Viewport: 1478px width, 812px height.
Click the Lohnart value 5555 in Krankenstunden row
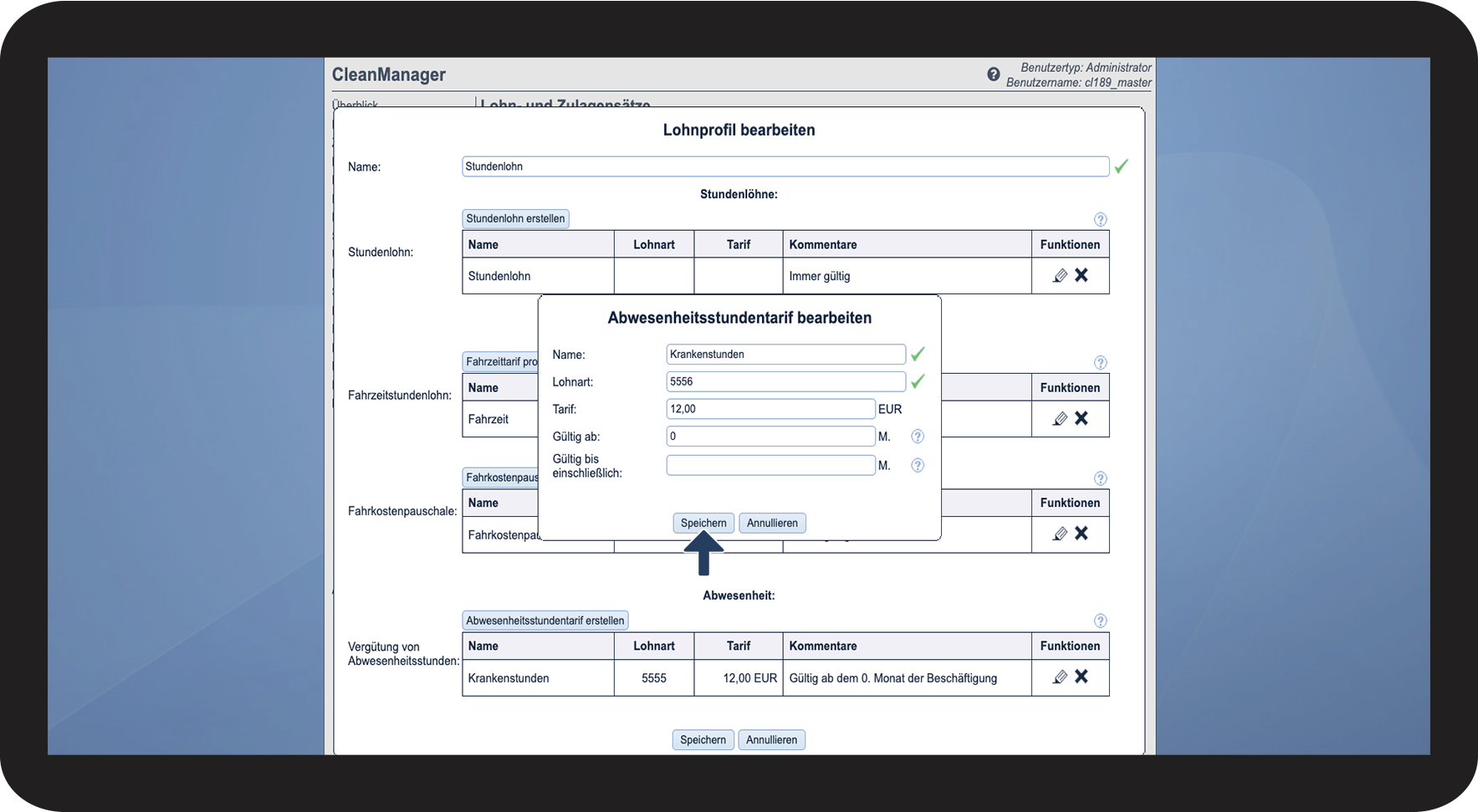pos(654,678)
